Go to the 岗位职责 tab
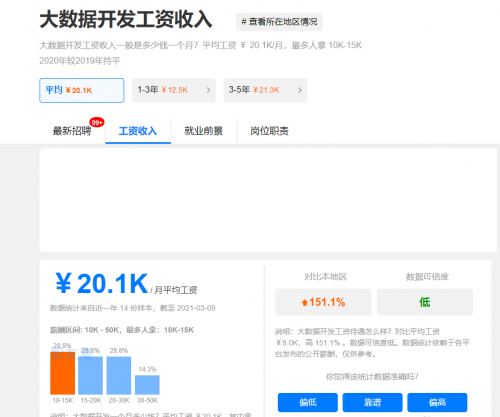Screen dimensions: 500x417 click(x=269, y=131)
